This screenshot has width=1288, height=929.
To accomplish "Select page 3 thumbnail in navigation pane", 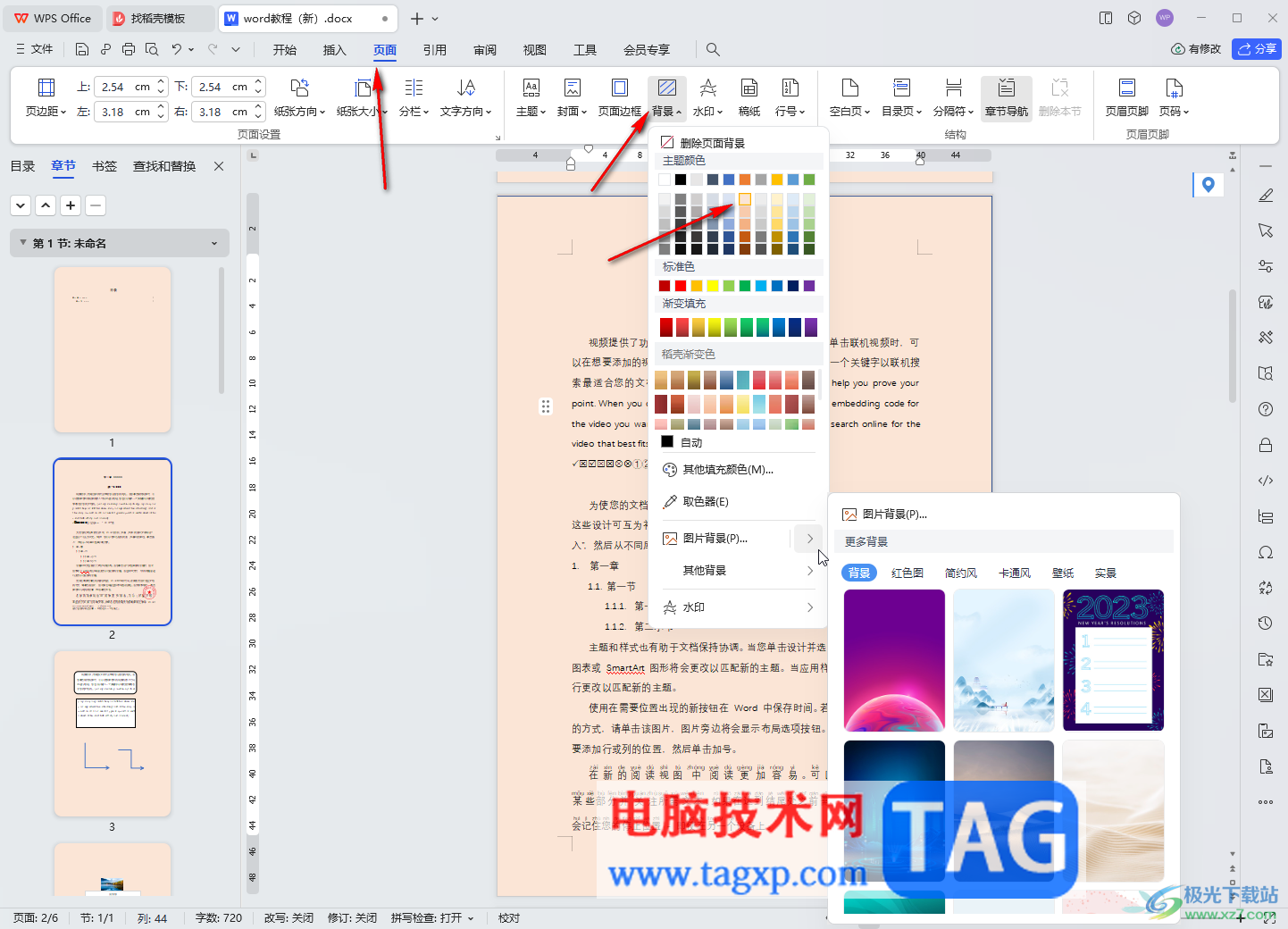I will coord(112,733).
